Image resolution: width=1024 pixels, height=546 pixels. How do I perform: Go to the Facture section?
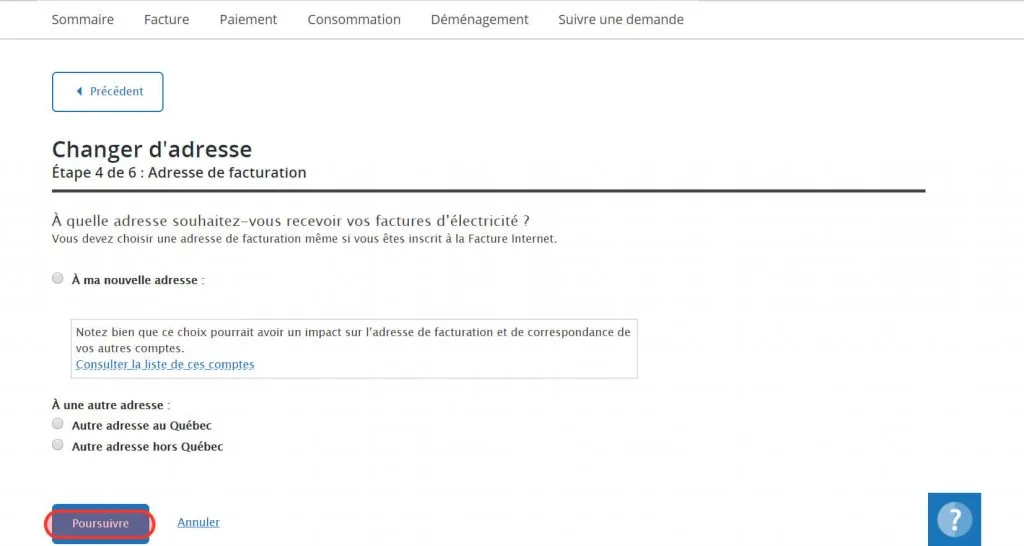(x=167, y=20)
